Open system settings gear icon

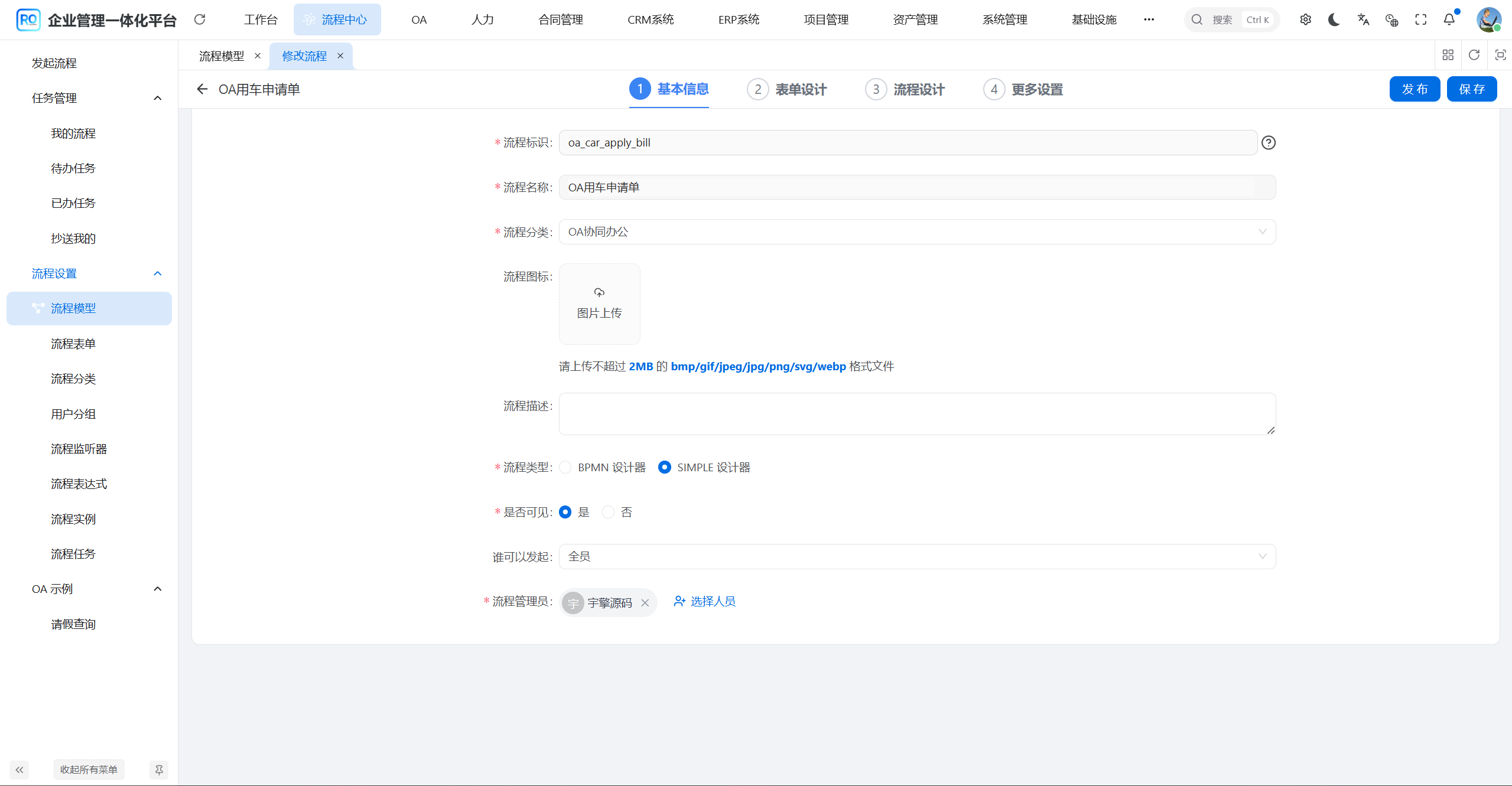1305,19
